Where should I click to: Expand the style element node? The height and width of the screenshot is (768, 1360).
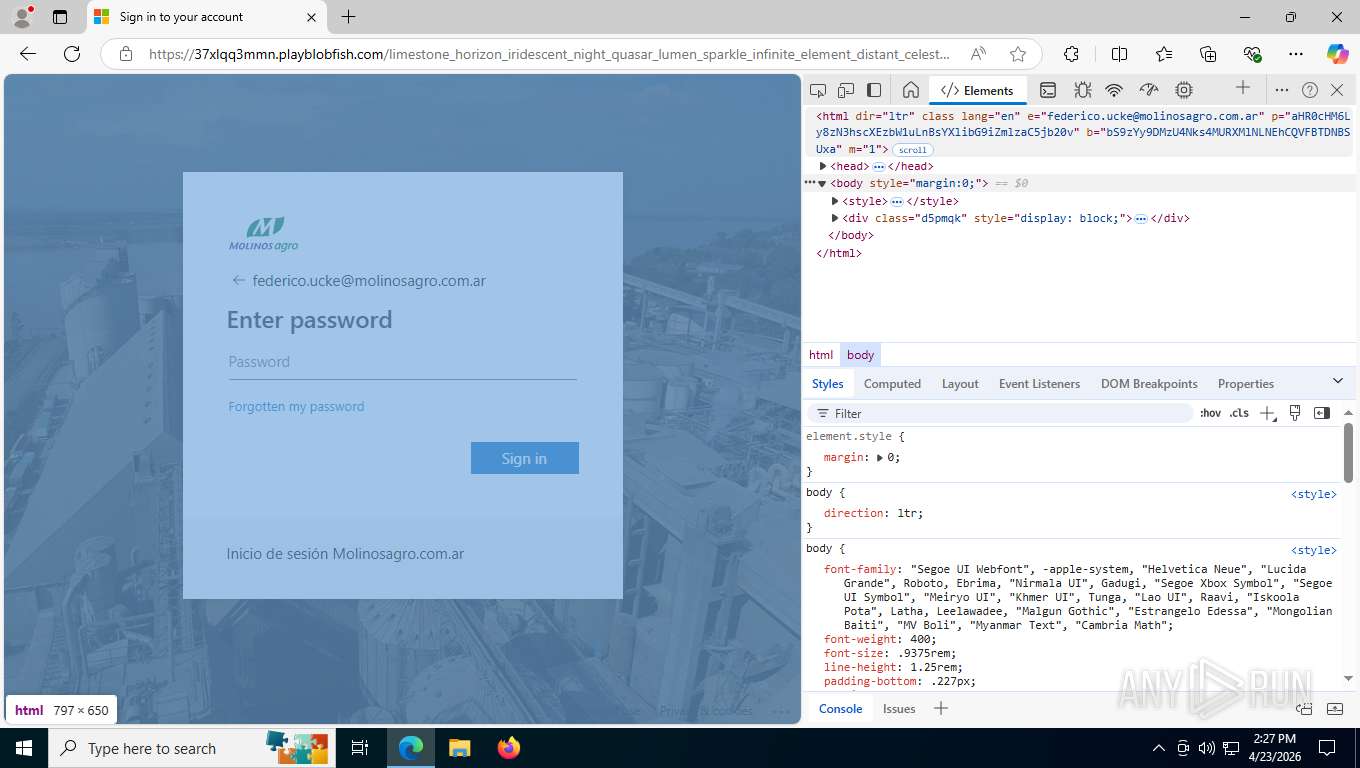point(835,201)
